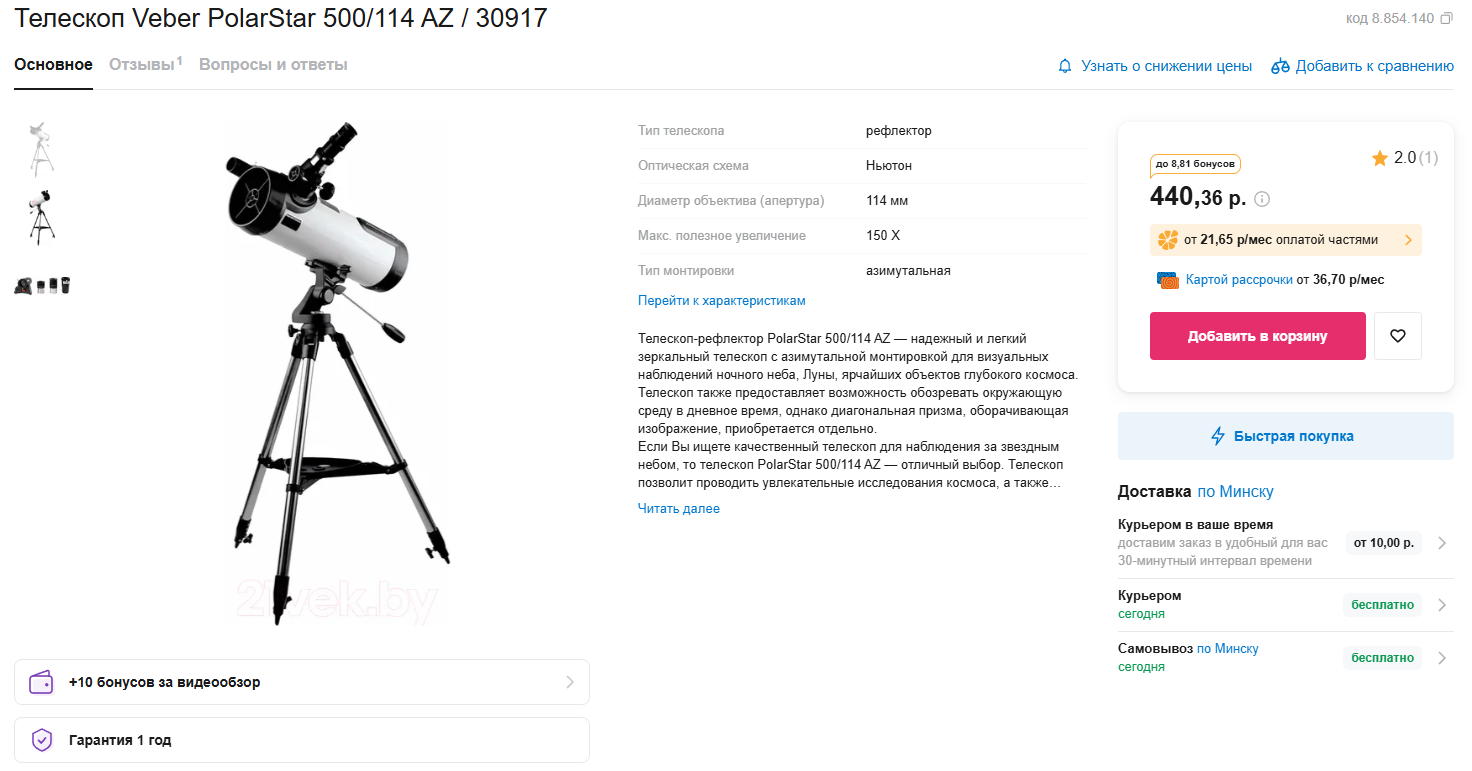This screenshot has width=1472, height=771.
Task: Click the shield icon beside Гарантия 1 год
Action: (x=41, y=740)
